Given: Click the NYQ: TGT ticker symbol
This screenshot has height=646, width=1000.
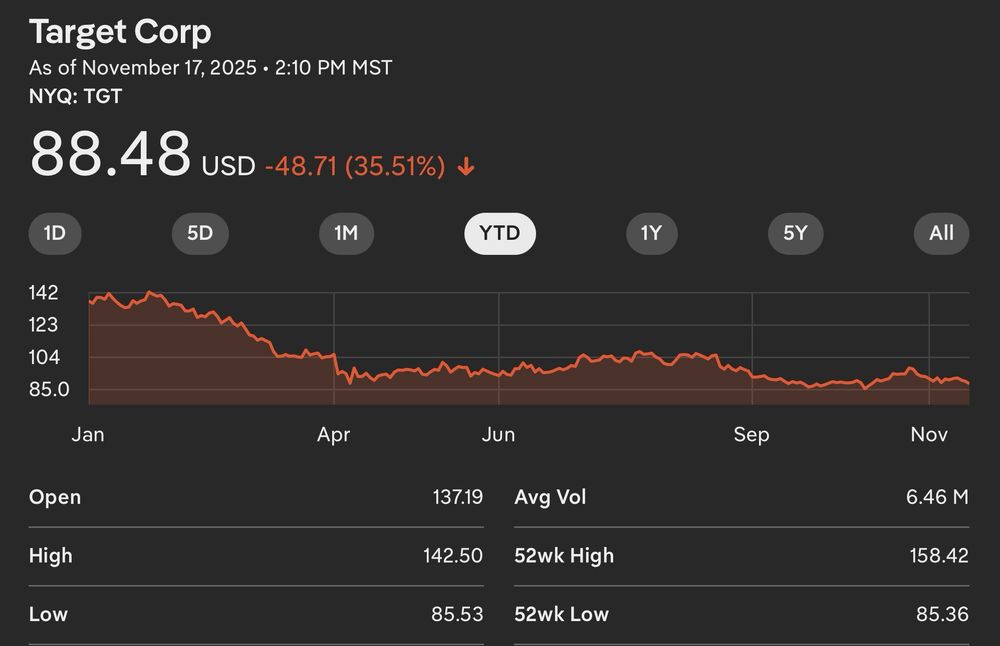Looking at the screenshot, I should click(x=75, y=96).
